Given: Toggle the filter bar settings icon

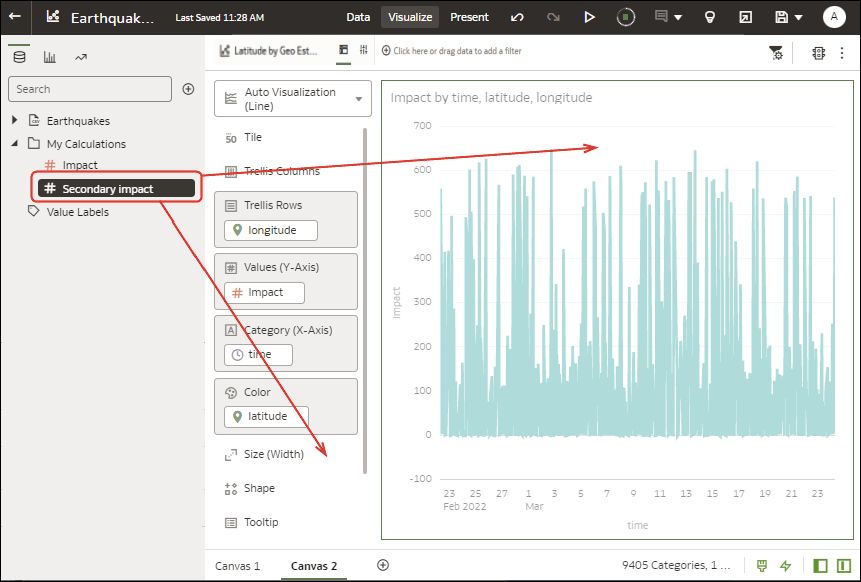Looking at the screenshot, I should (x=775, y=53).
